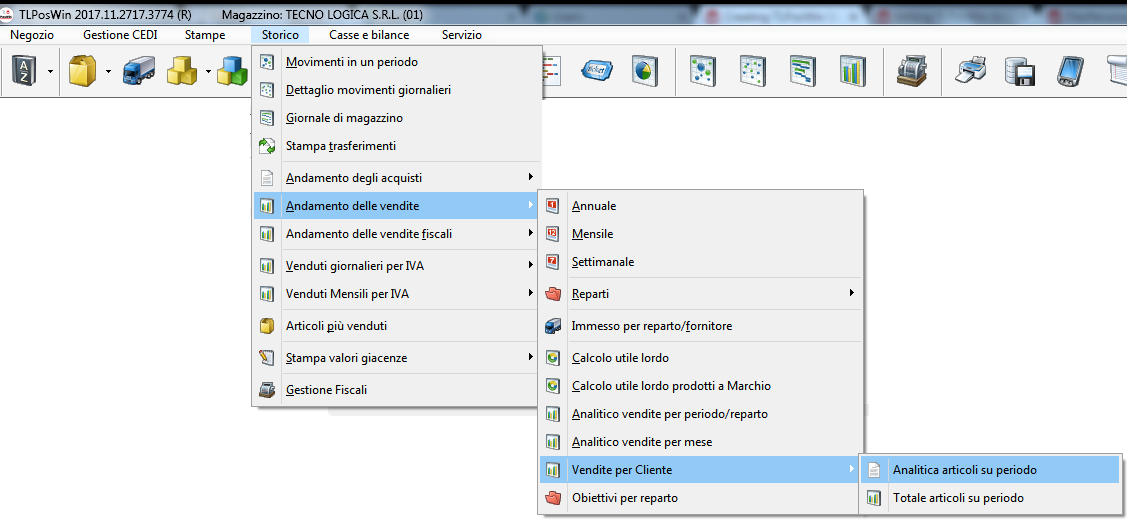Click the green bar chart toolbar icon
Image resolution: width=1127 pixels, height=520 pixels.
coord(852,71)
